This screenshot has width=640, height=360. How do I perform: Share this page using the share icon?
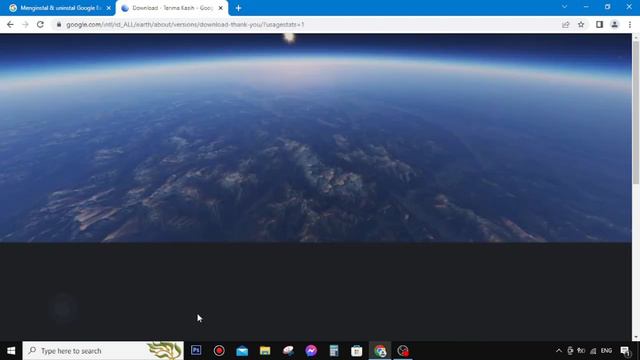coord(565,24)
